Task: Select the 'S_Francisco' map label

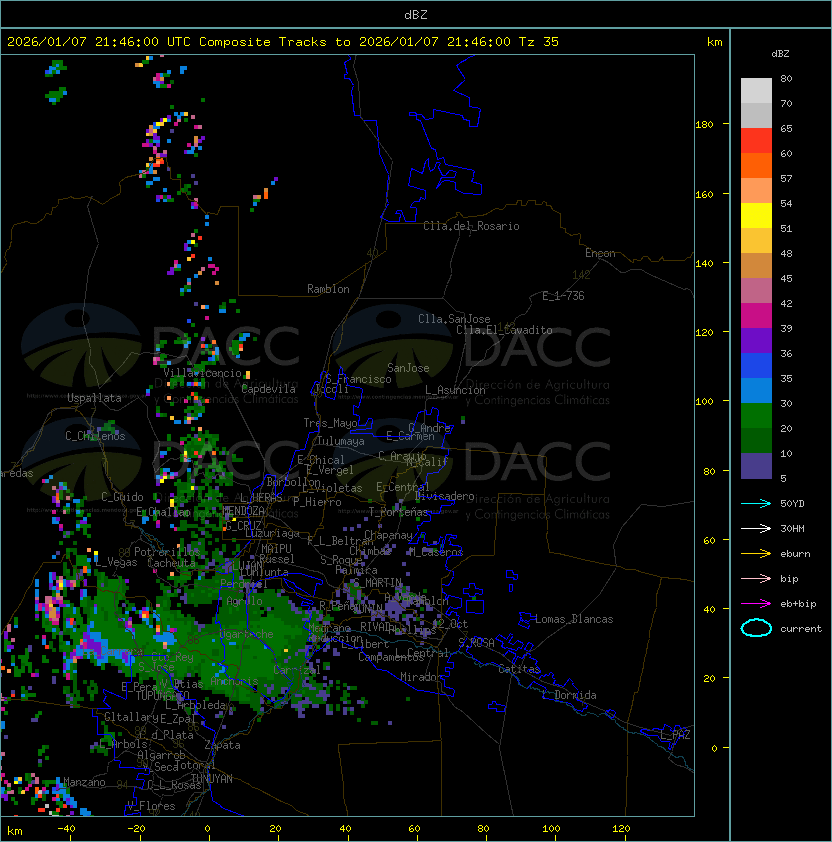Action: pos(358,379)
